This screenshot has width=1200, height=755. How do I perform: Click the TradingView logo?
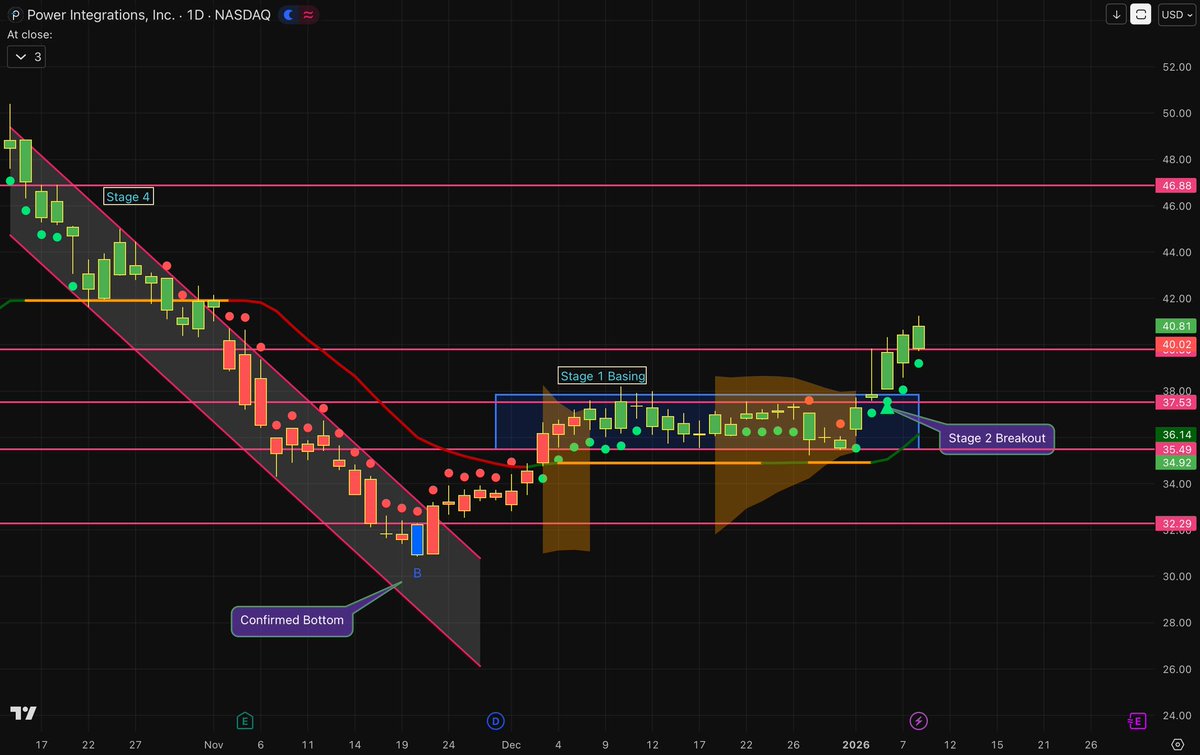point(24,713)
